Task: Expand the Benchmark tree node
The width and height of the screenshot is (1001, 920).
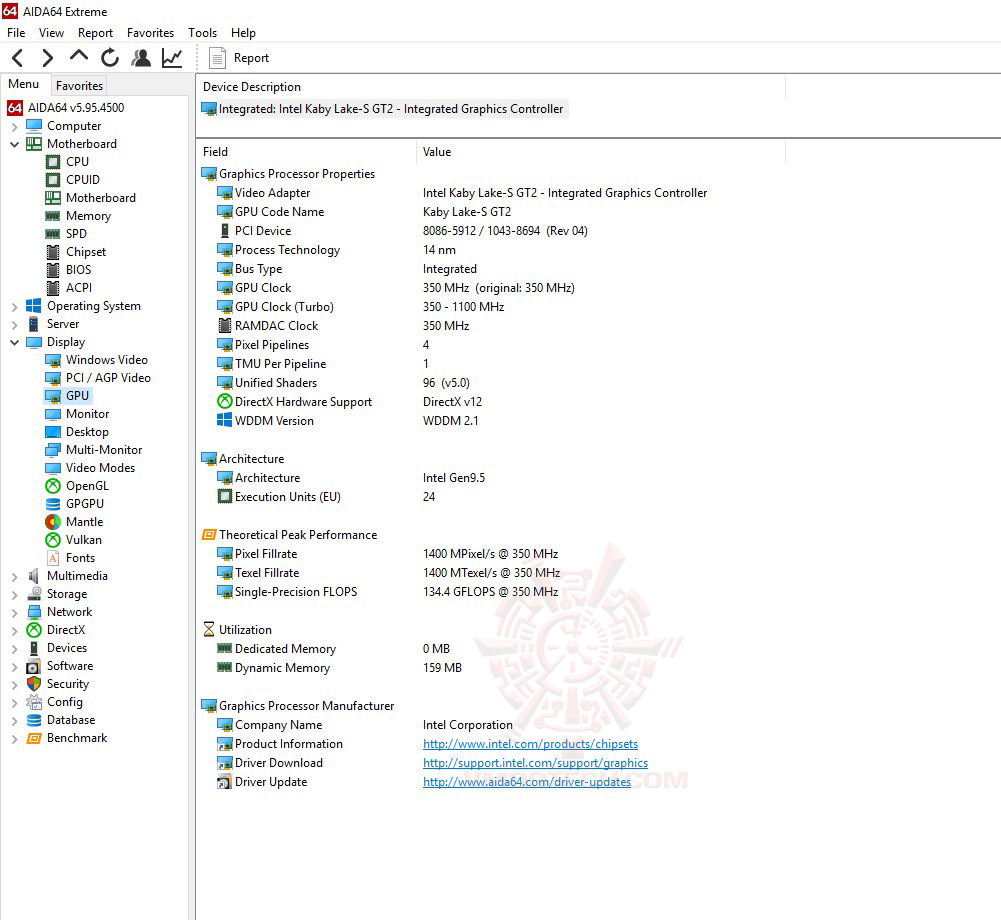Action: pos(14,739)
